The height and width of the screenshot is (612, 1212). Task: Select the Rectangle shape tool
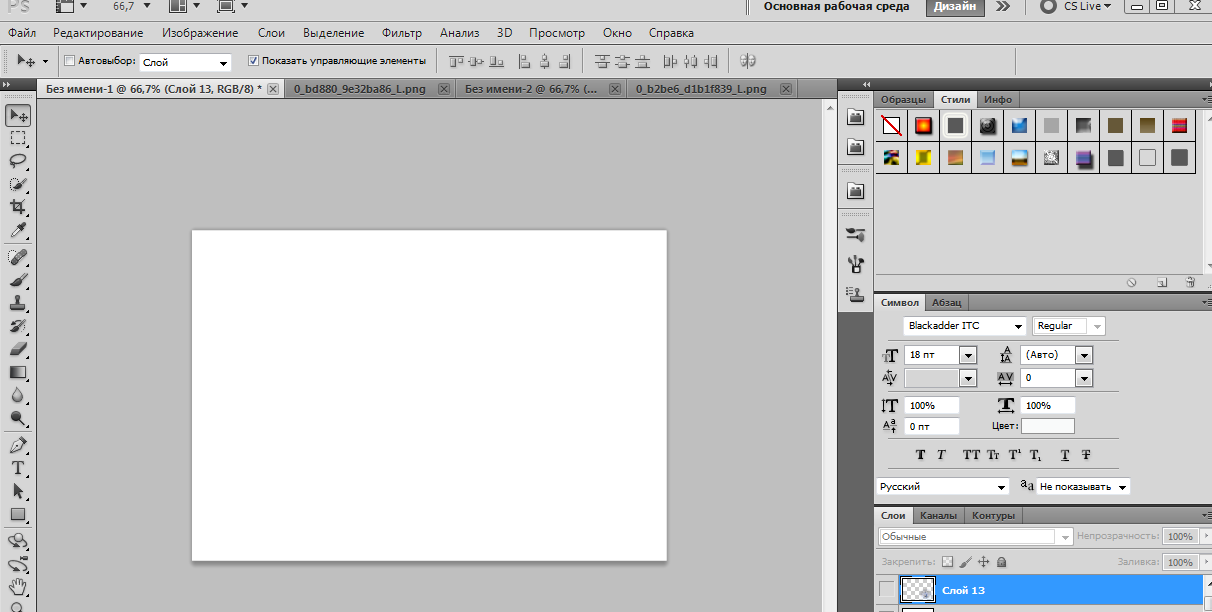click(18, 515)
